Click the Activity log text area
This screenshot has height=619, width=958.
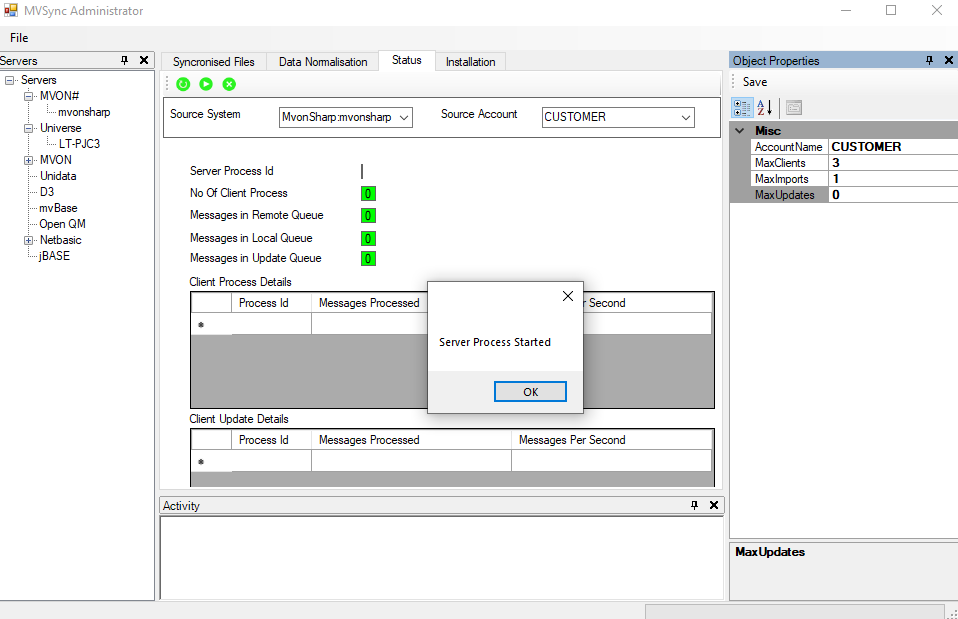tap(441, 557)
